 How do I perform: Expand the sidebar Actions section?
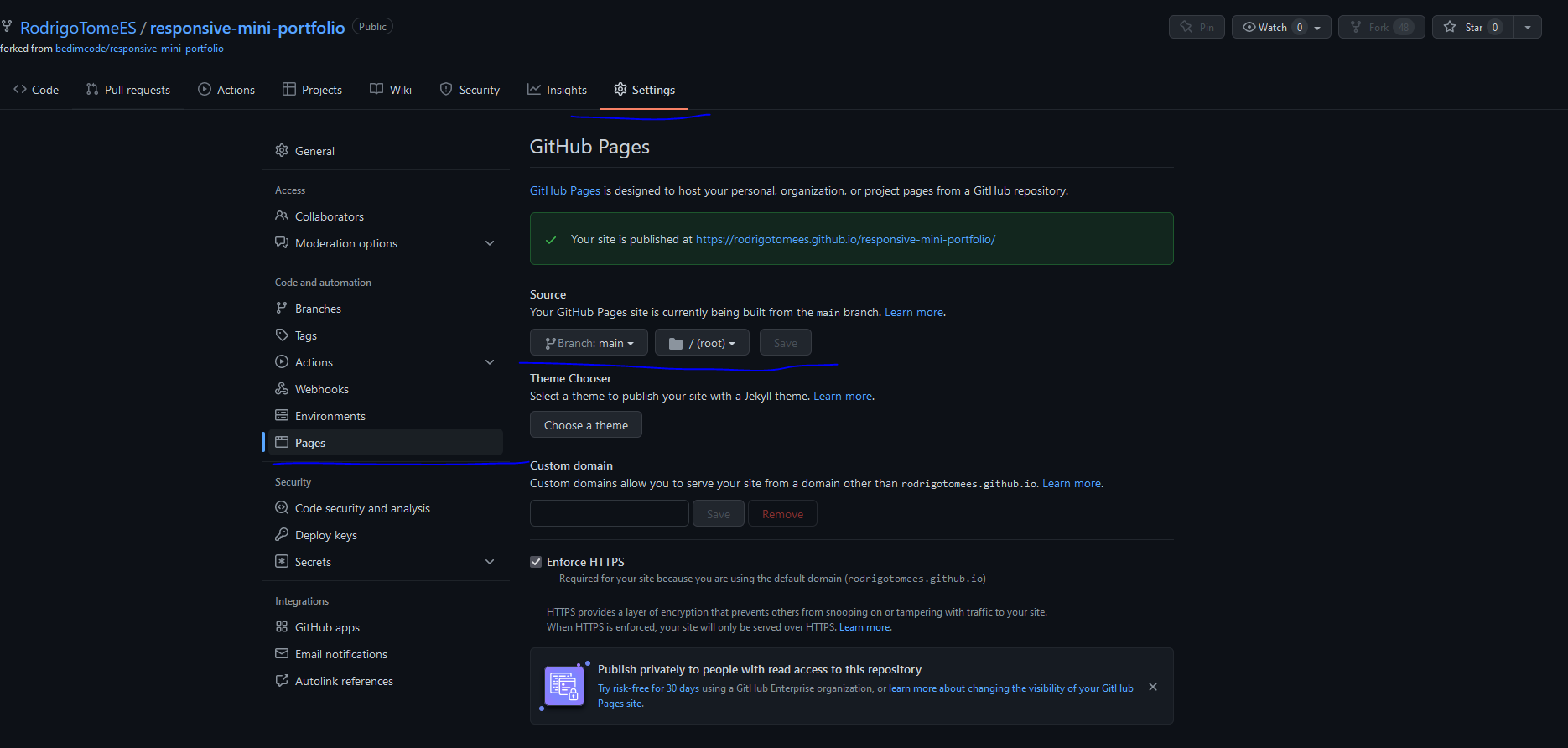pyautogui.click(x=490, y=362)
